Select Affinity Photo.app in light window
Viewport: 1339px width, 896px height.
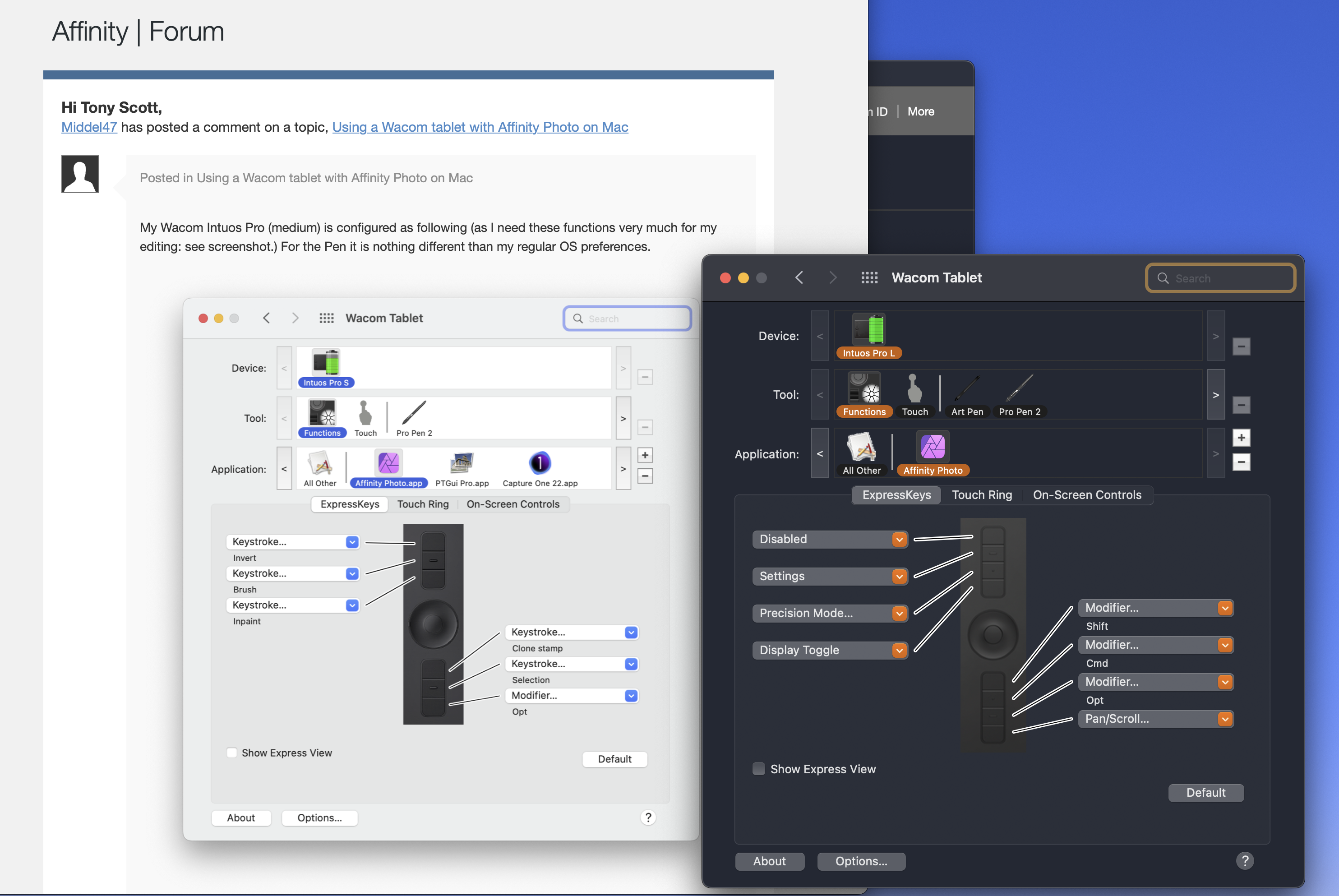click(x=388, y=469)
